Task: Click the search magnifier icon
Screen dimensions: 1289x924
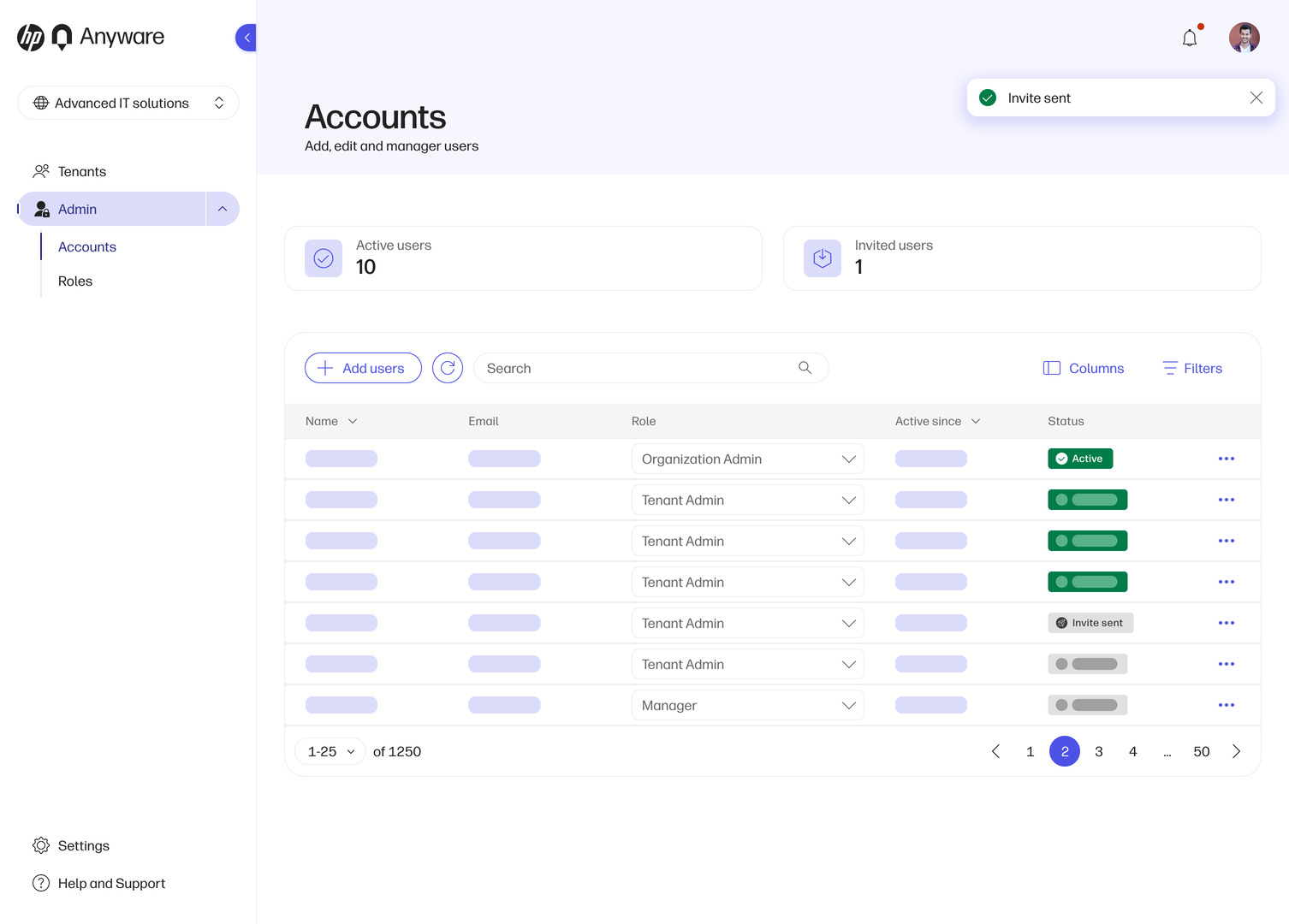Action: point(805,368)
